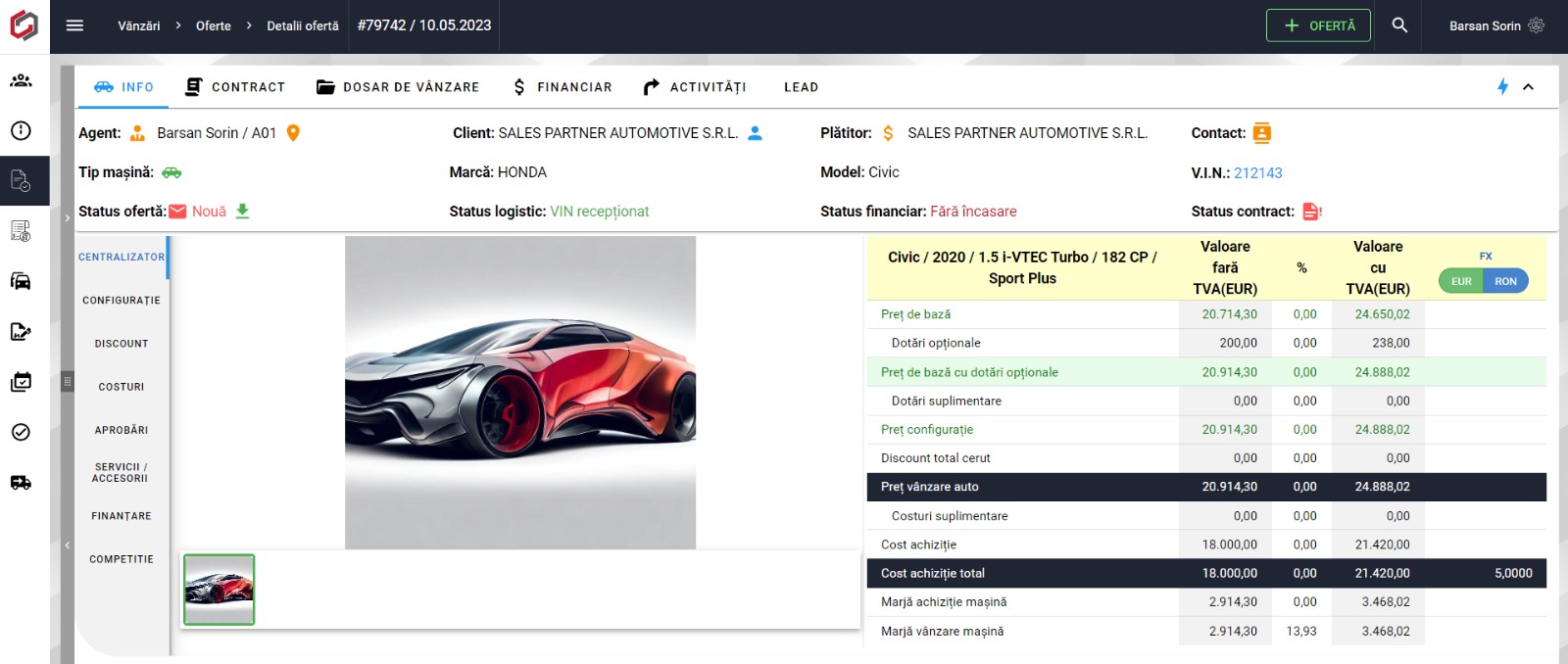Open the vehicles car icon in sidebar
This screenshot has height=664, width=1568.
(21, 282)
